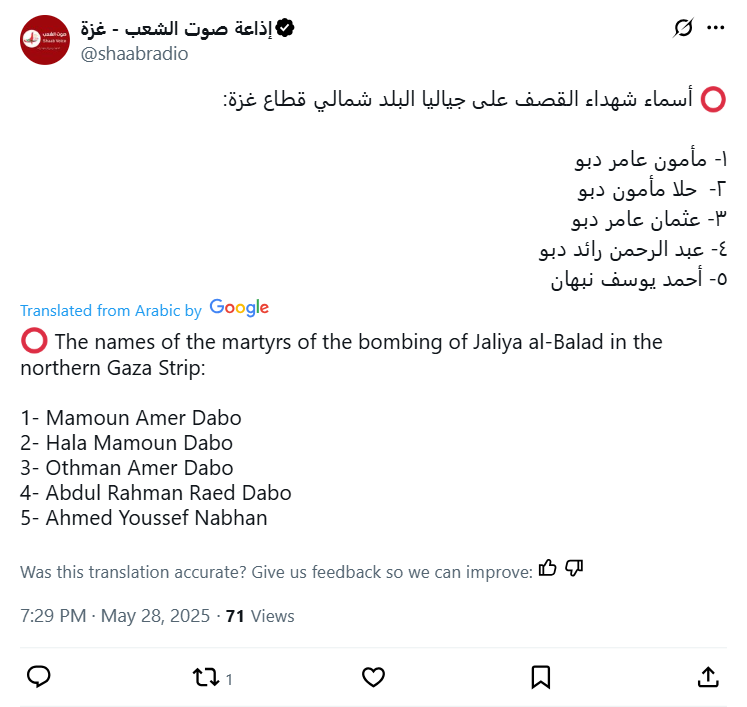This screenshot has height=707, width=747.
Task: Click the Grok explain icon at top
Action: [x=684, y=29]
